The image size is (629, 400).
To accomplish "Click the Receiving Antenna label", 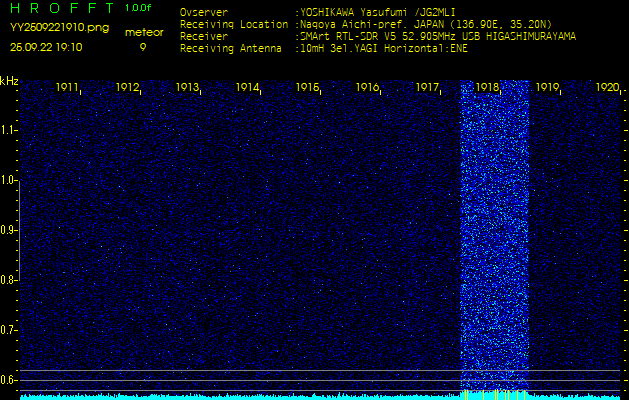I will tap(231, 49).
